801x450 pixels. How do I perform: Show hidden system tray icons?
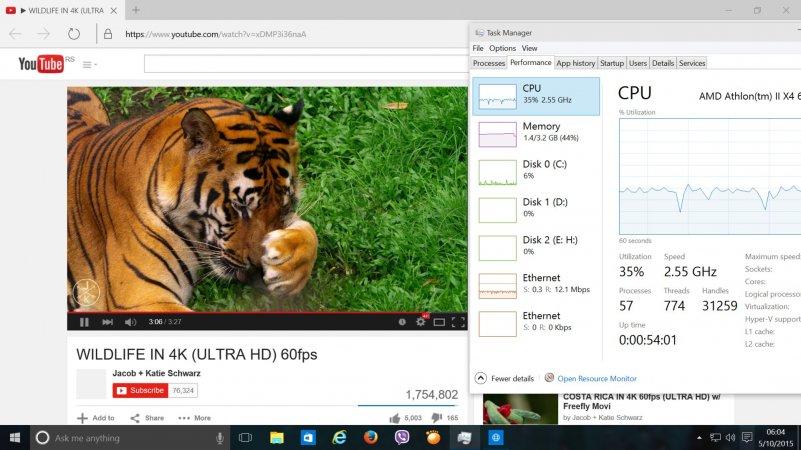click(699, 438)
